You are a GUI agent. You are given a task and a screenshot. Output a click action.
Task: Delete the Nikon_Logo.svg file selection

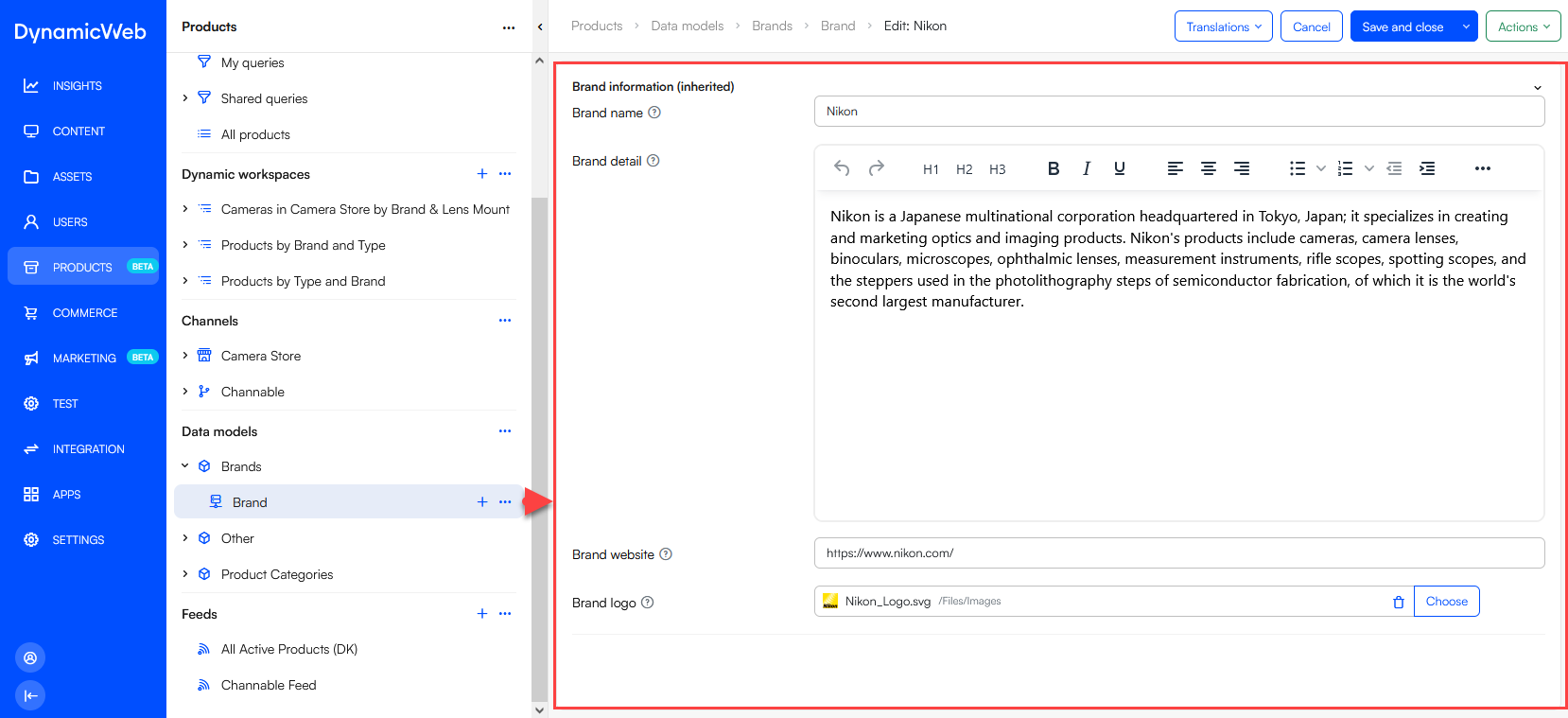[1399, 602]
